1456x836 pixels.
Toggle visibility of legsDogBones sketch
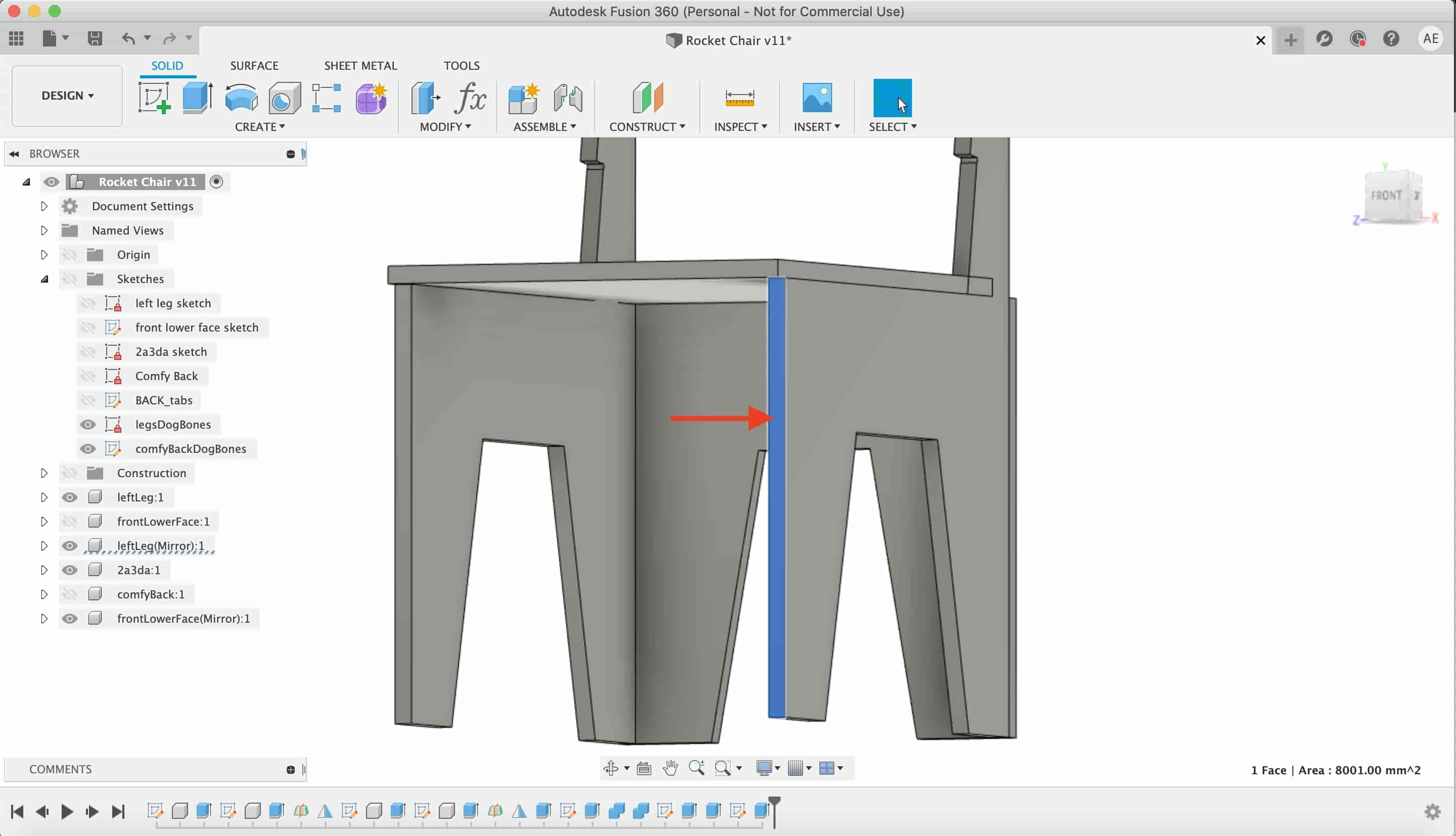(88, 424)
